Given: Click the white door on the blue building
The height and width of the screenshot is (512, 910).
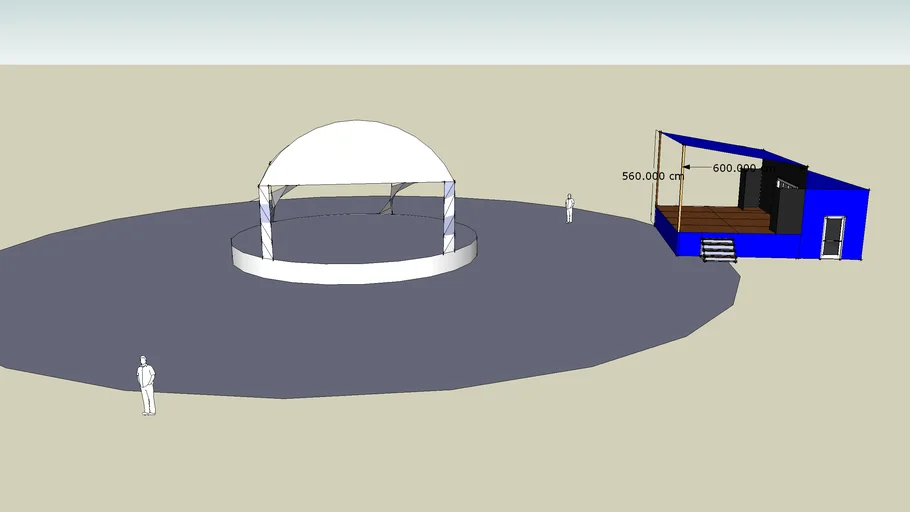Looking at the screenshot, I should click(832, 236).
